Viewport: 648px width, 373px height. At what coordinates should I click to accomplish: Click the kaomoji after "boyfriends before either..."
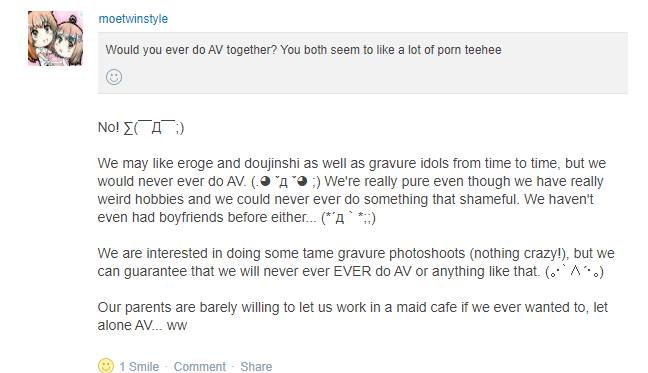tap(348, 218)
